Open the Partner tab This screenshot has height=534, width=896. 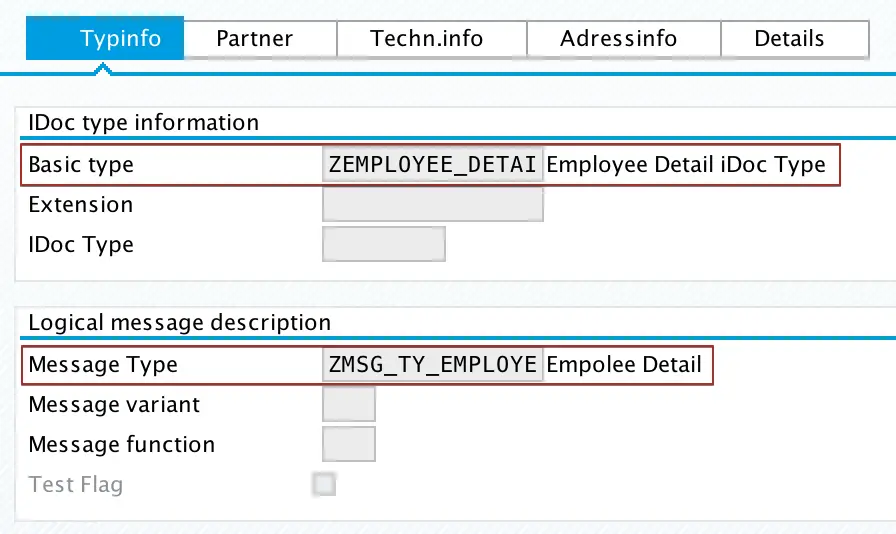point(261,39)
